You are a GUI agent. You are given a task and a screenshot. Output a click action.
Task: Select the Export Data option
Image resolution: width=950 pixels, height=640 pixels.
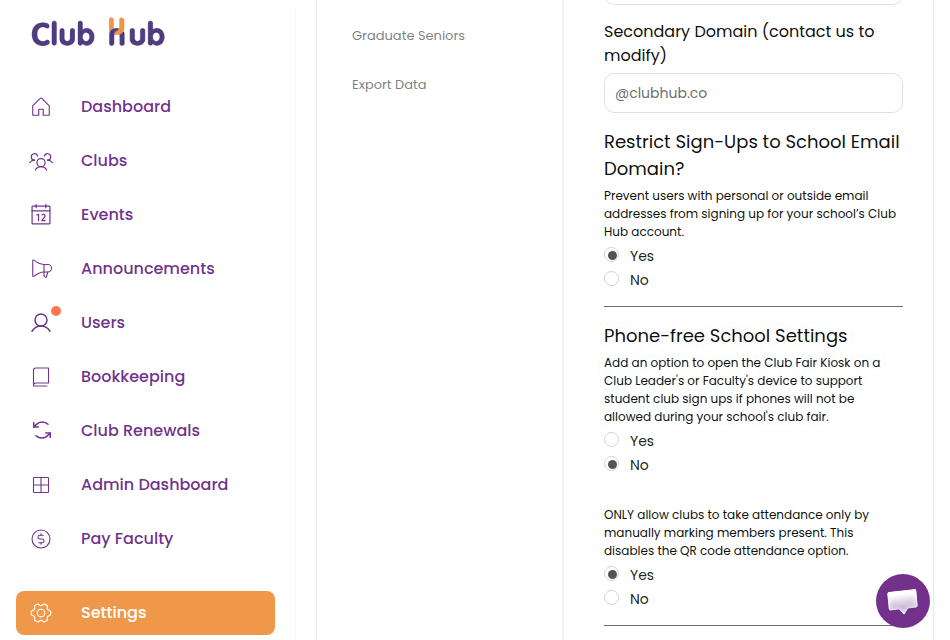(x=389, y=84)
